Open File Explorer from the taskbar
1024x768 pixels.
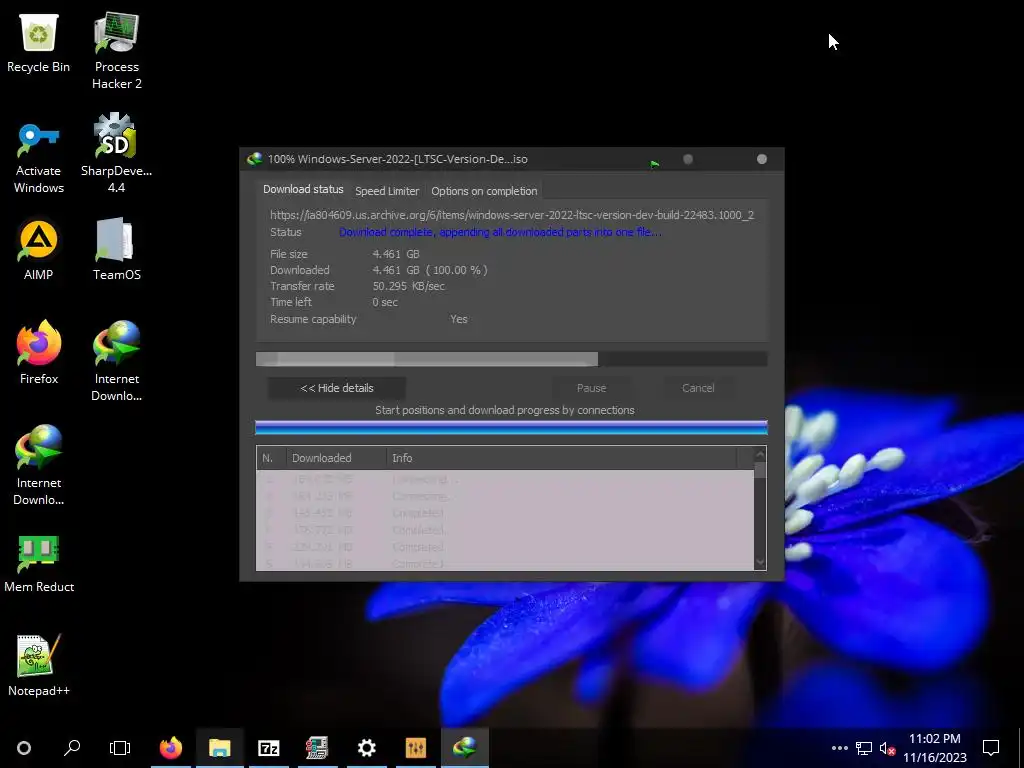[220, 748]
